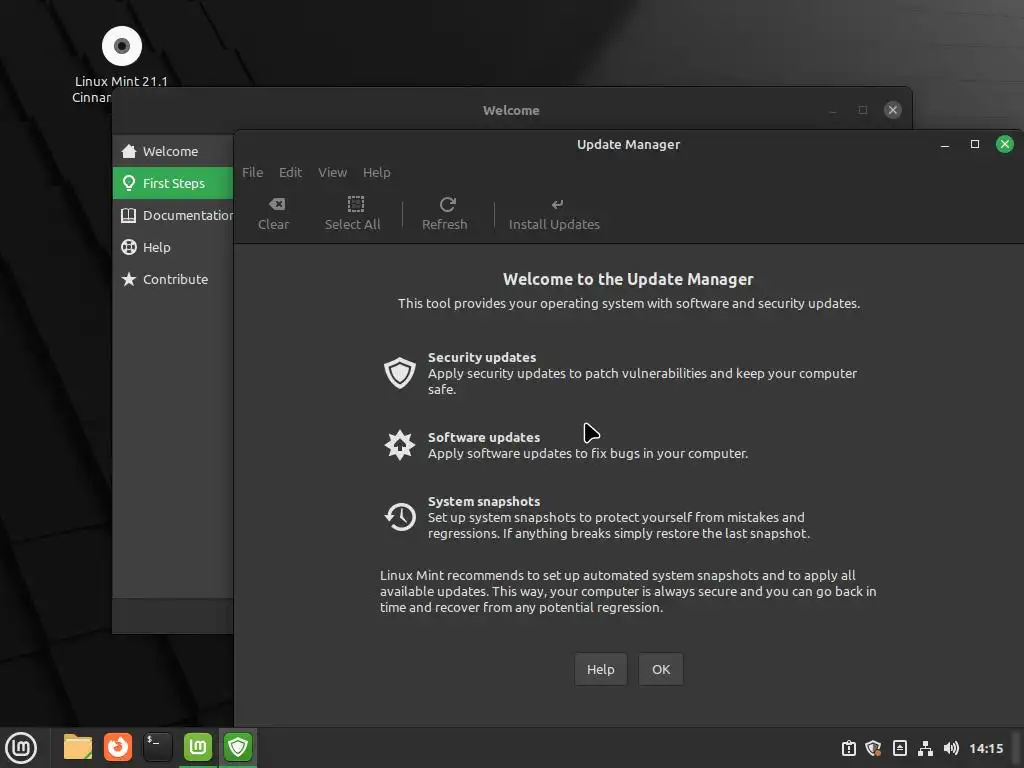This screenshot has width=1024, height=768.
Task: Click the OK button
Action: point(661,669)
